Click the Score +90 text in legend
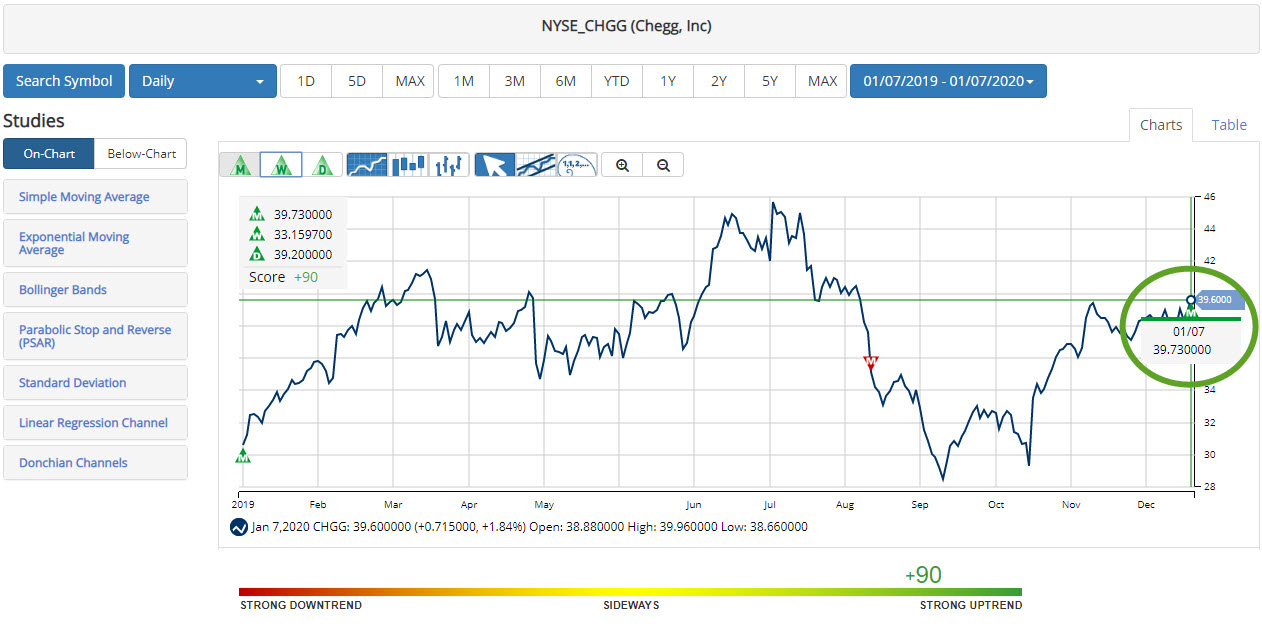This screenshot has height=638, width=1262. 283,277
